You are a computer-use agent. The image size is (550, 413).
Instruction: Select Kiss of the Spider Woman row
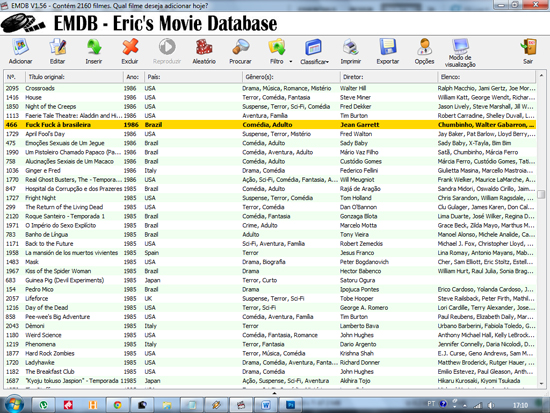270,271
